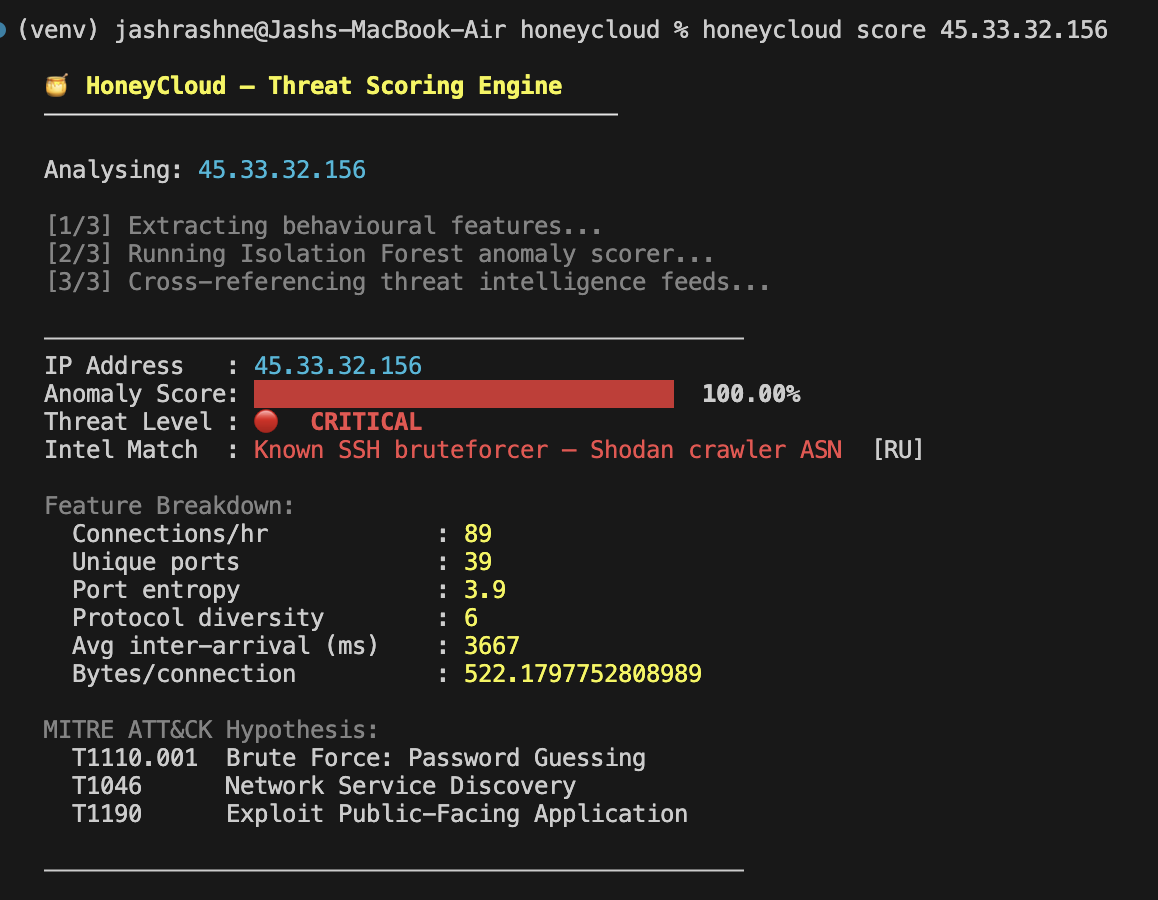Screen dimensions: 1158x900
Task: Click the HoneyCloud Threat Scoring Engine title
Action: tap(323, 86)
